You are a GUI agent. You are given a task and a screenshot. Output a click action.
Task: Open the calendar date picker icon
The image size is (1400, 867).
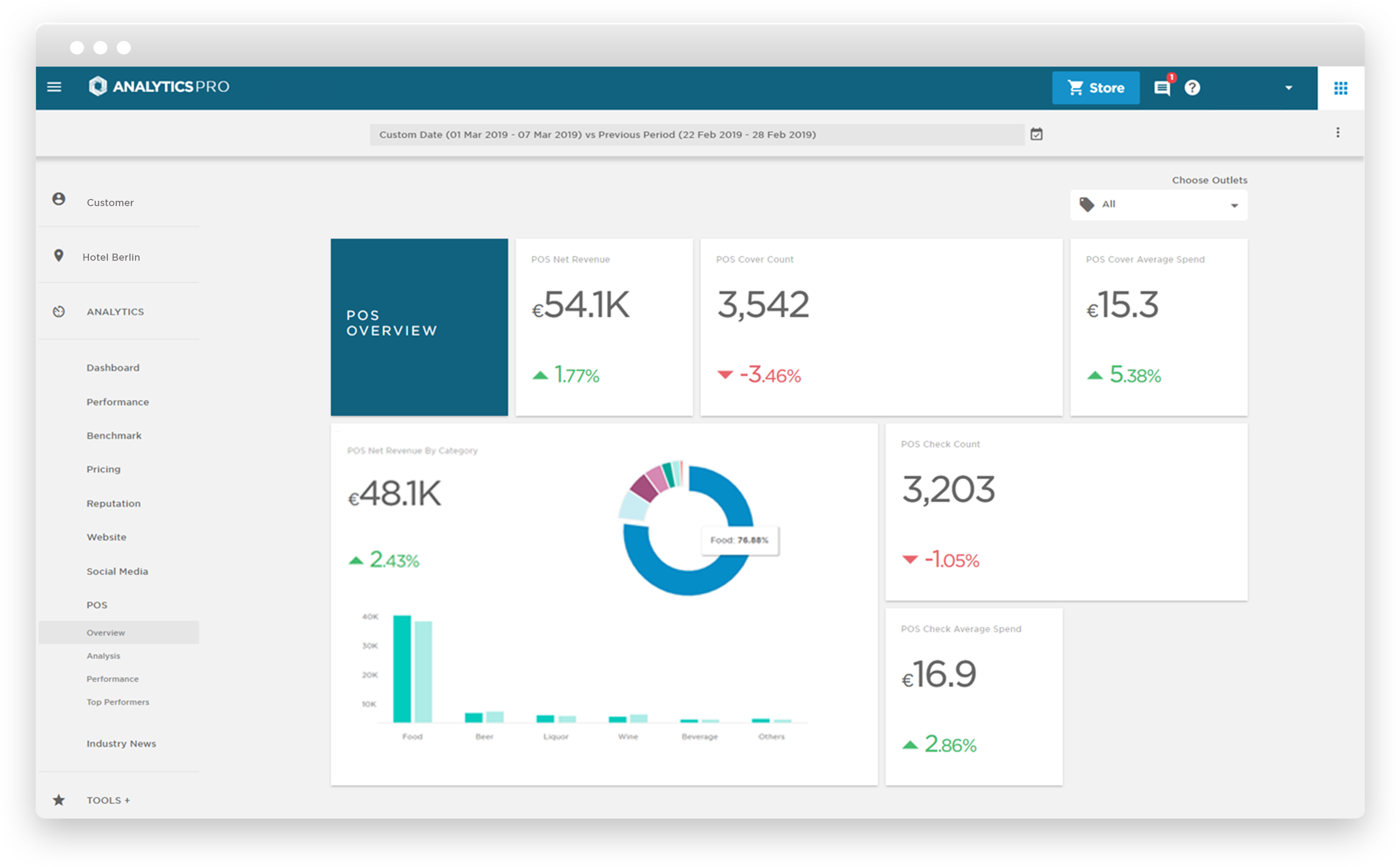(1036, 135)
